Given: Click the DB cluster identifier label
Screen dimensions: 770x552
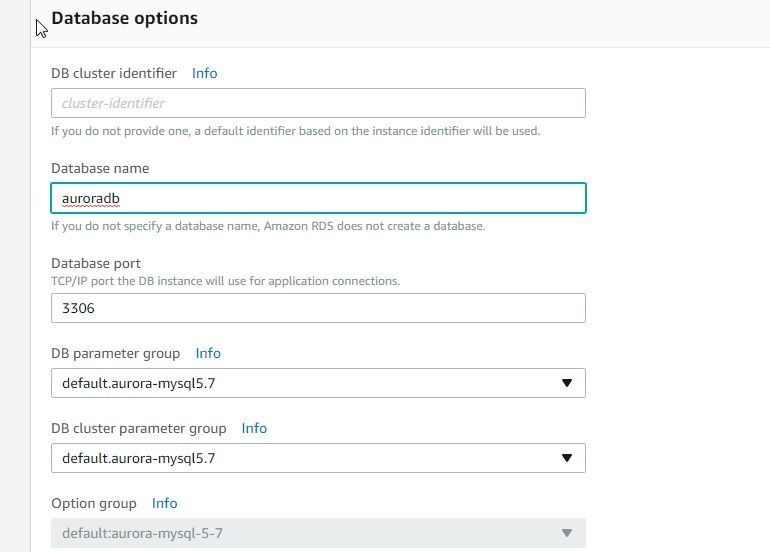Looking at the screenshot, I should point(114,73).
